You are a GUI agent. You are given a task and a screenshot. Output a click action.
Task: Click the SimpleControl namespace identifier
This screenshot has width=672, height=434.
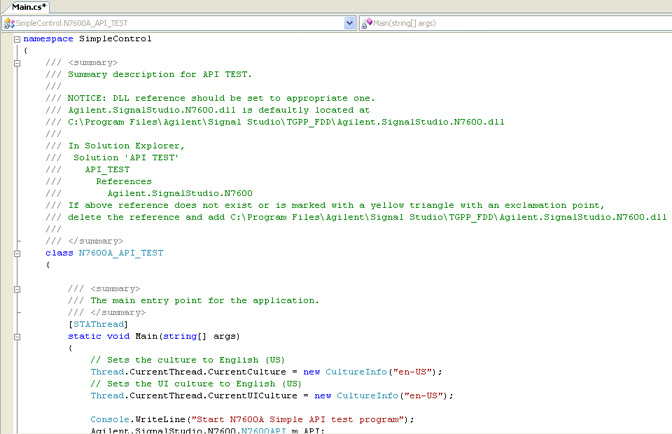click(x=115, y=39)
